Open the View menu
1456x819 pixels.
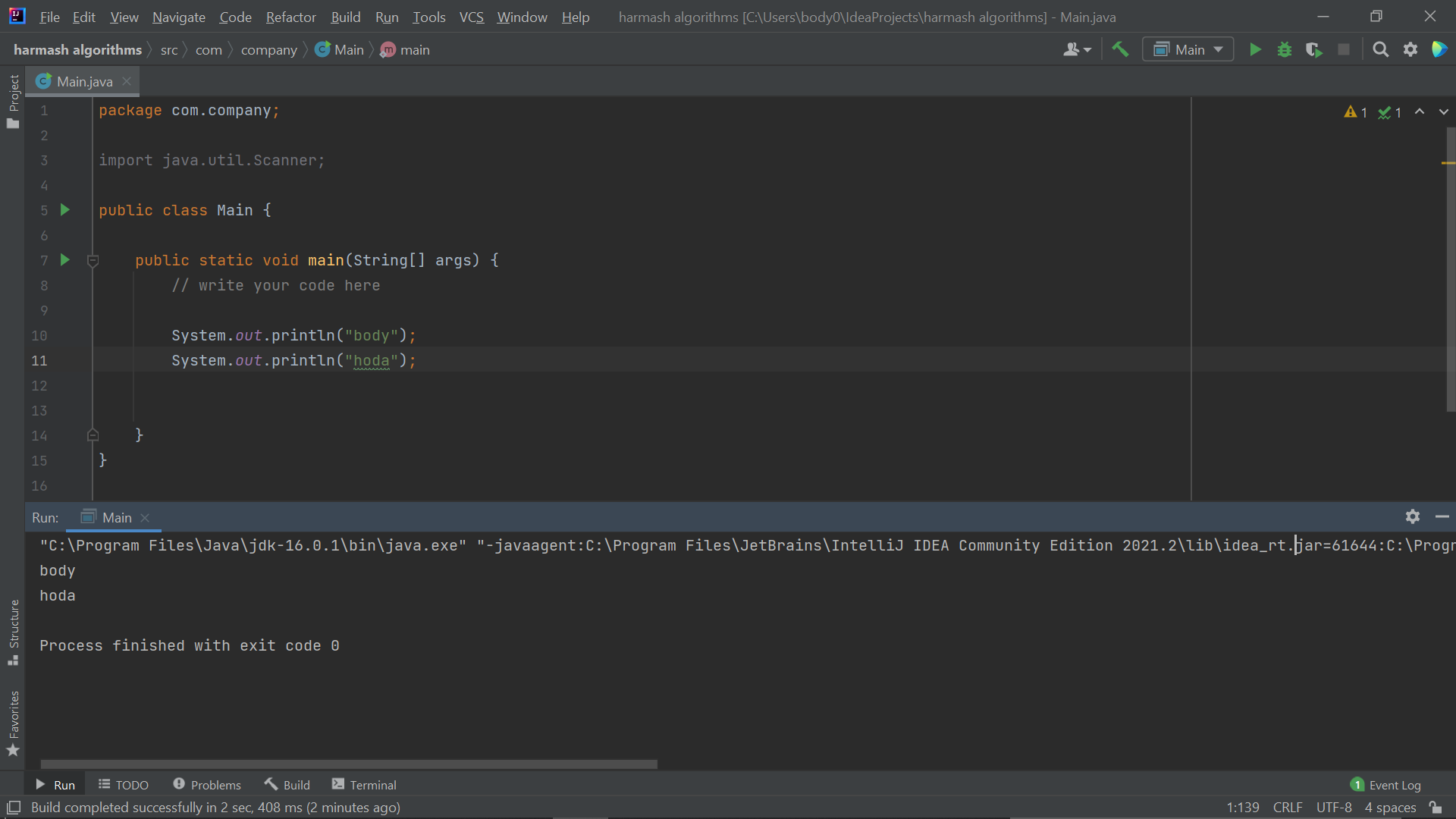(124, 17)
